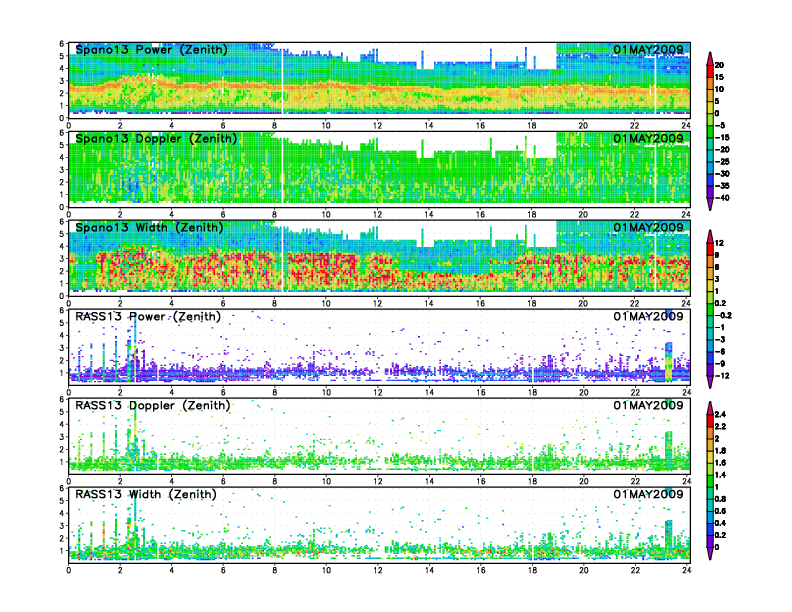Select the 01MAY2009 date in RASS13 Width panel

pyautogui.click(x=648, y=494)
